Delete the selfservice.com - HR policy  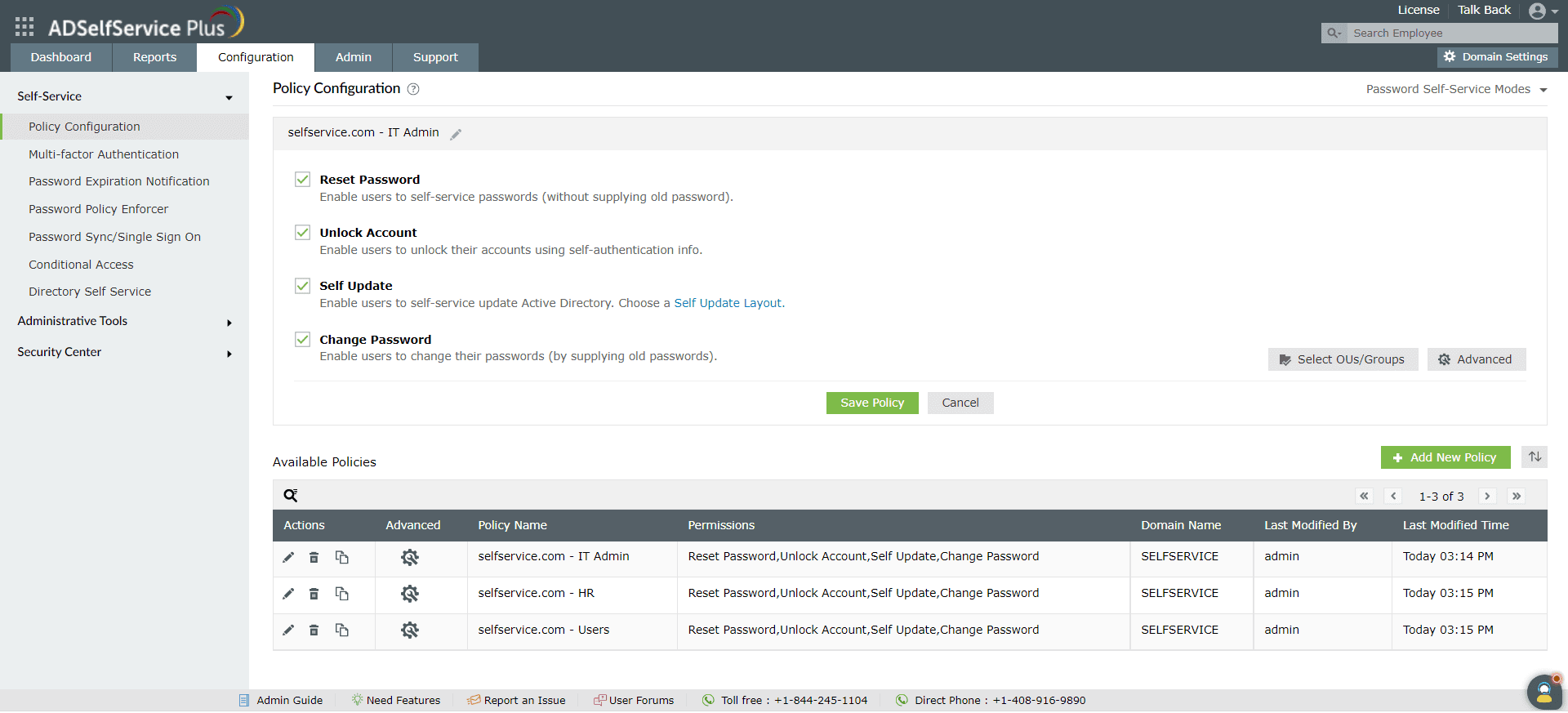(x=314, y=594)
